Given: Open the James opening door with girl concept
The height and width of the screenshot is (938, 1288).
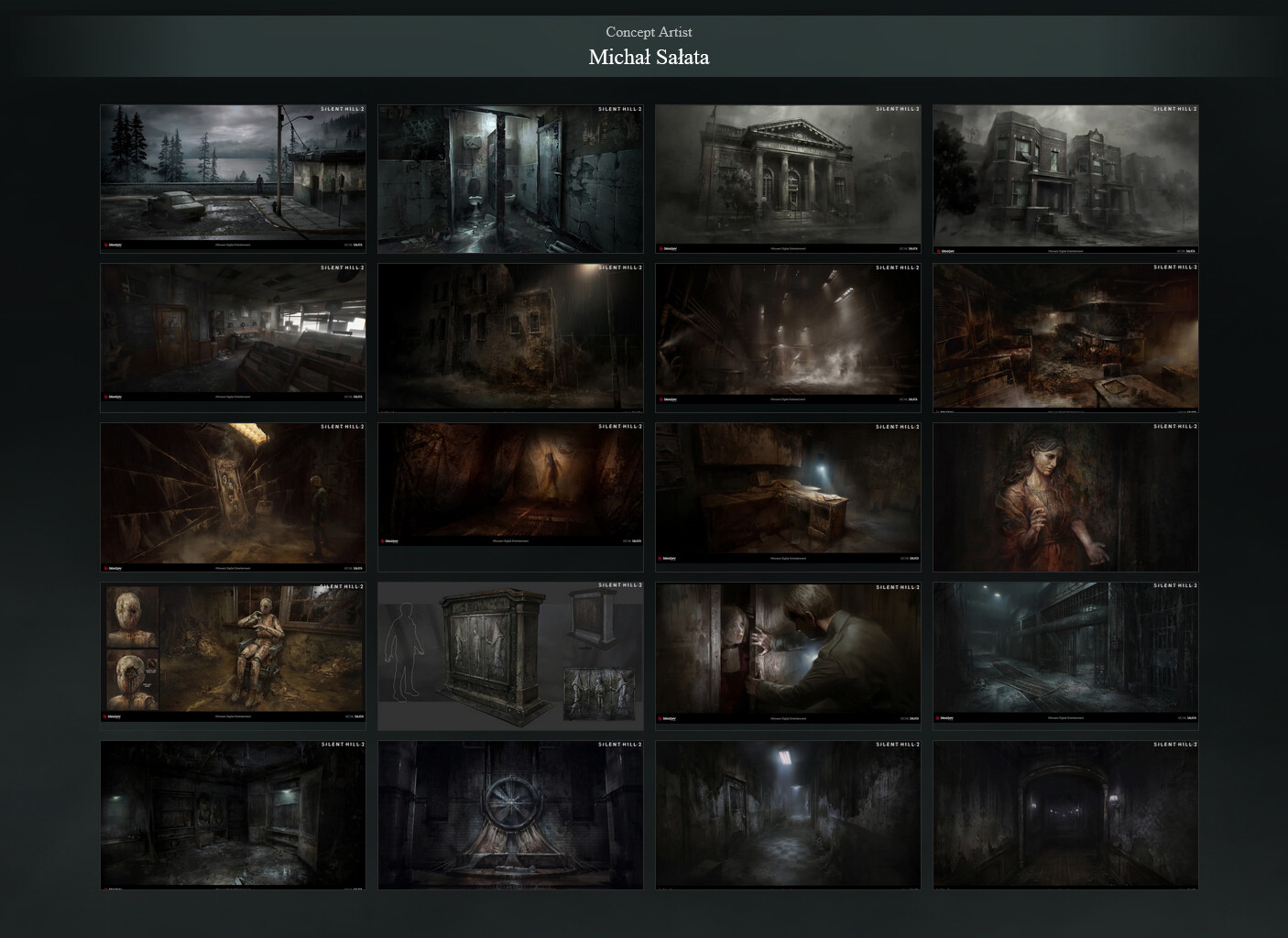Looking at the screenshot, I should click(x=789, y=653).
